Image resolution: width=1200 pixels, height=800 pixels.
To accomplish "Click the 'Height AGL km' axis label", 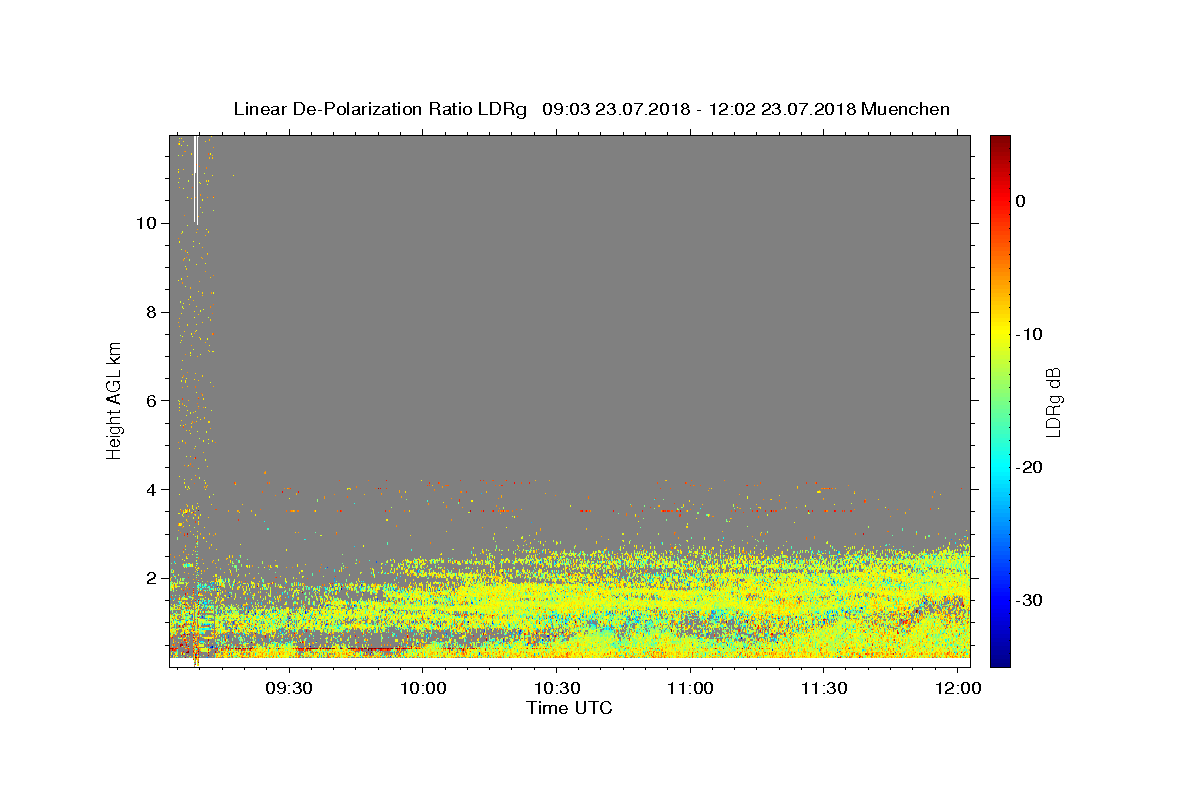I will (115, 399).
